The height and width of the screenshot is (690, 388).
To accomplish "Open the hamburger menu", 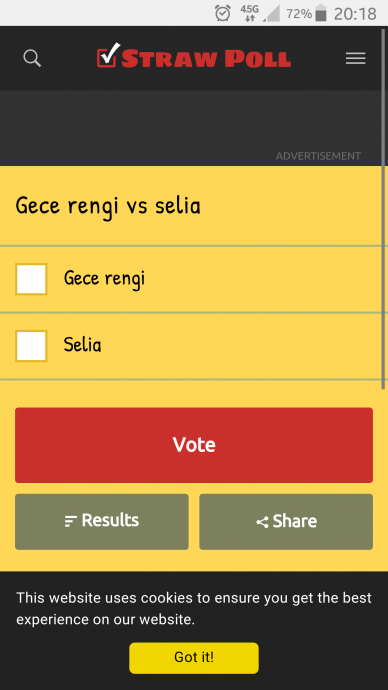I will click(x=355, y=58).
